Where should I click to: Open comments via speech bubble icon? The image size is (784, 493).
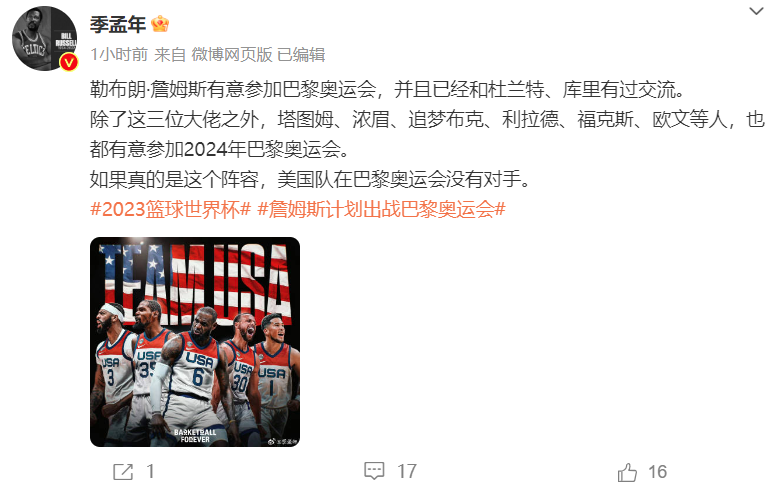coord(374,471)
